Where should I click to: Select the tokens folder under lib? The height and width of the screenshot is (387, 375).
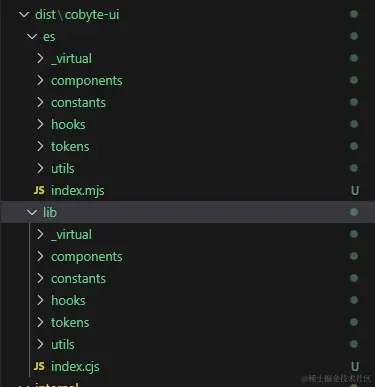[x=70, y=323]
